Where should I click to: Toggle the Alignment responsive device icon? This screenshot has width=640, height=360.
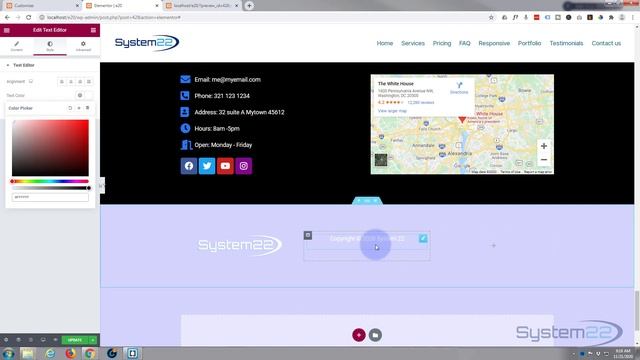(31, 82)
